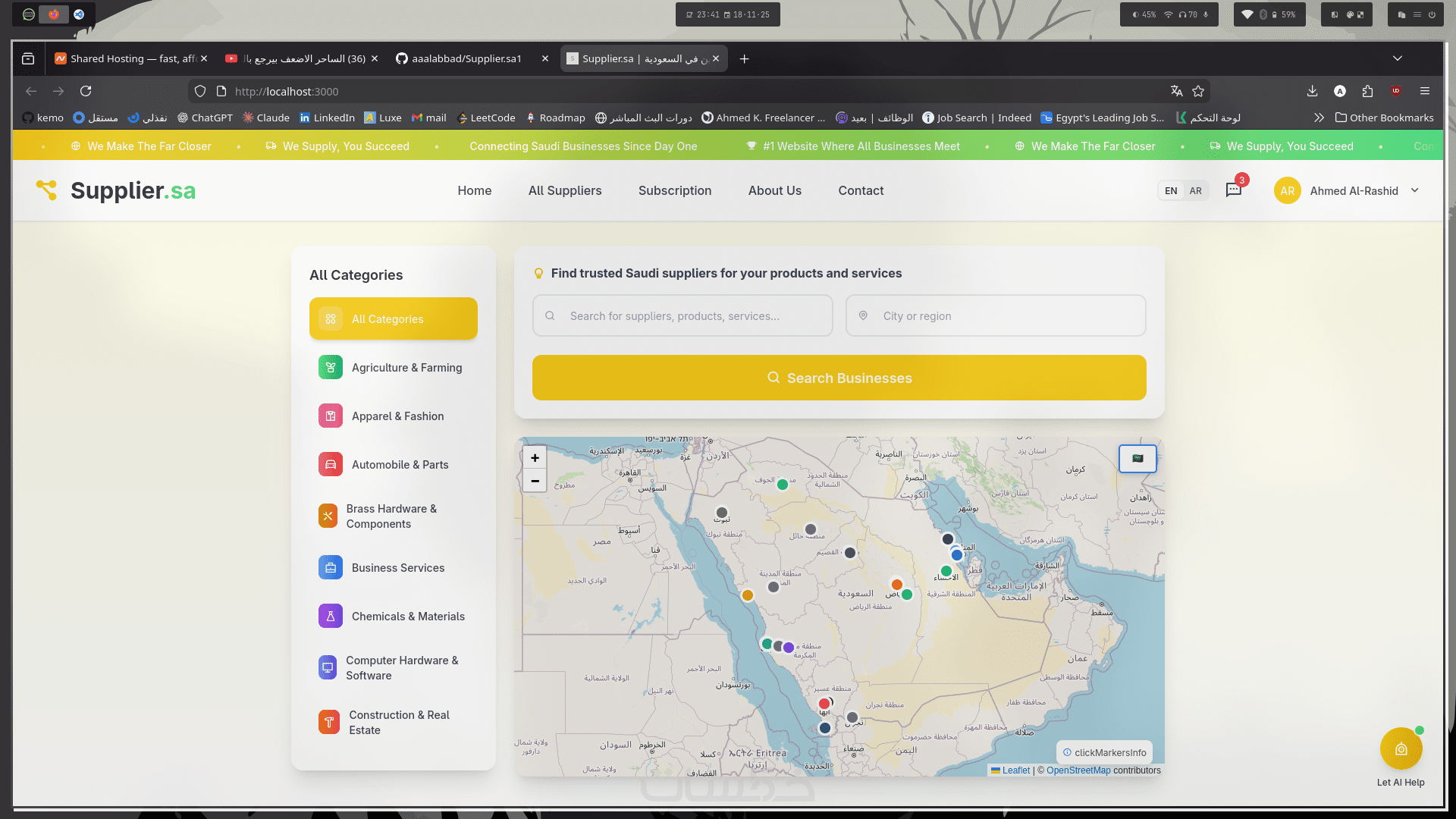Viewport: 1456px width, 819px height.
Task: Switch to the aaalabbad/Supplier.sa1 GitHub tab
Action: 466,58
